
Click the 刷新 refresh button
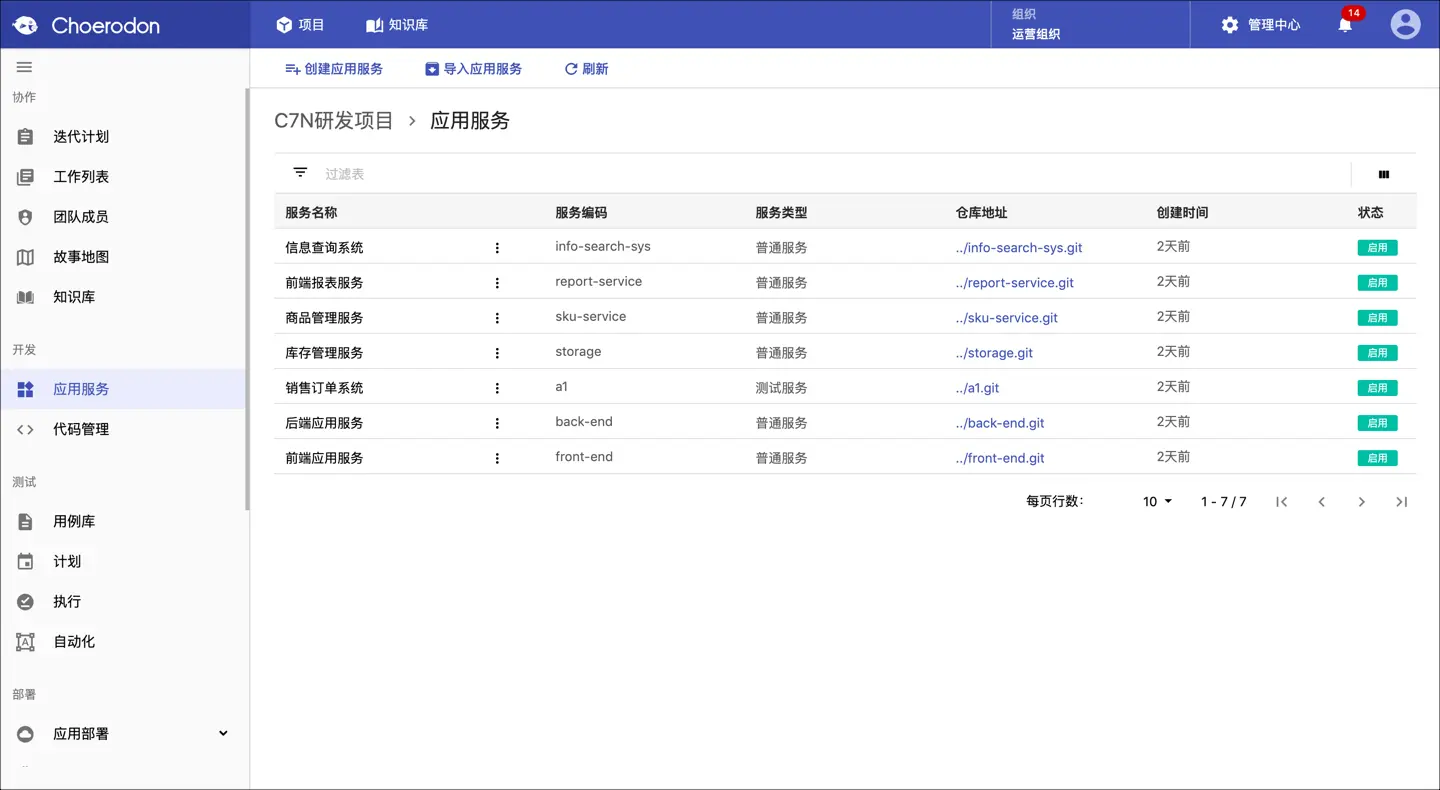(x=586, y=69)
